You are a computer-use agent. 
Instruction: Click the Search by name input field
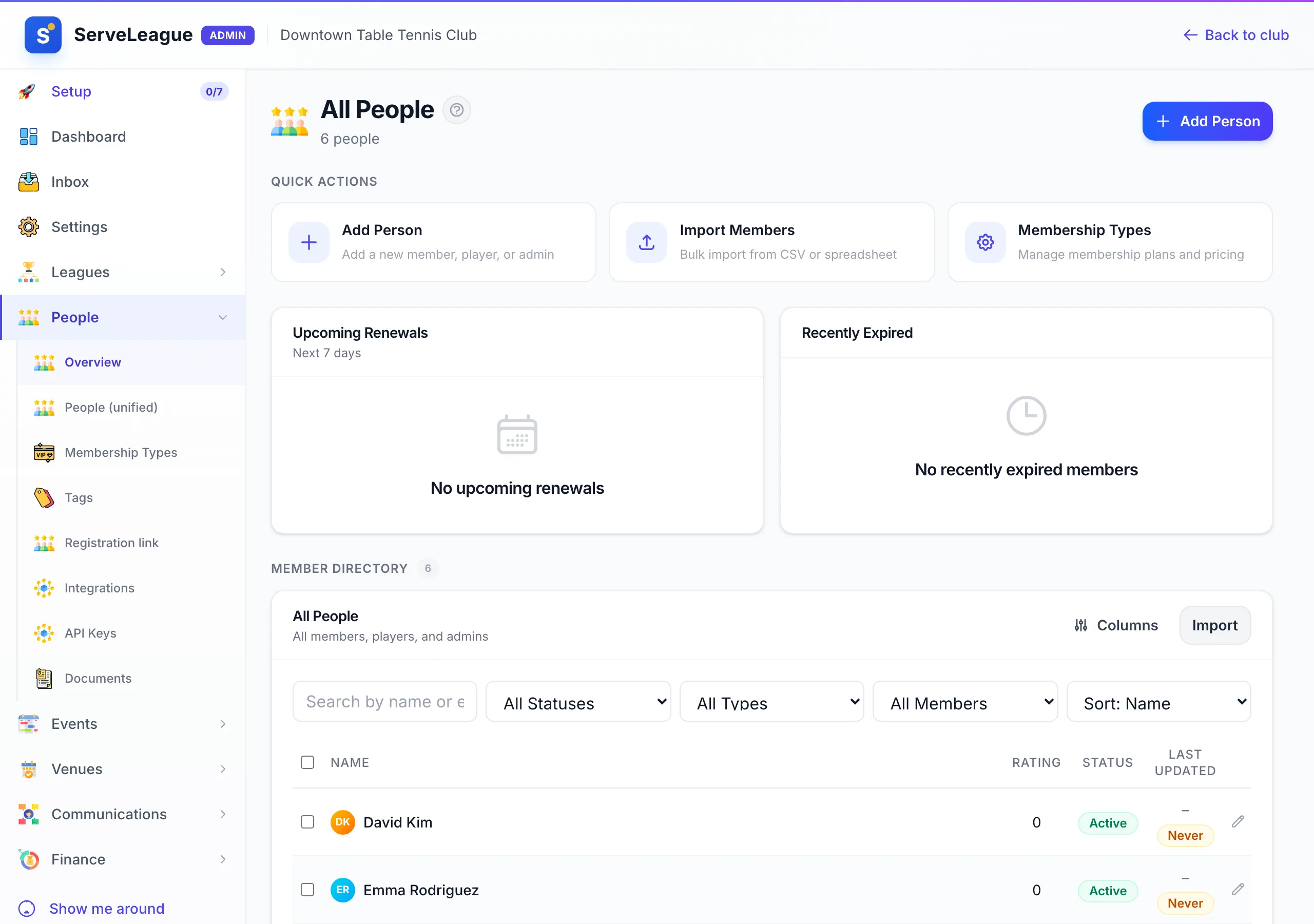click(384, 702)
